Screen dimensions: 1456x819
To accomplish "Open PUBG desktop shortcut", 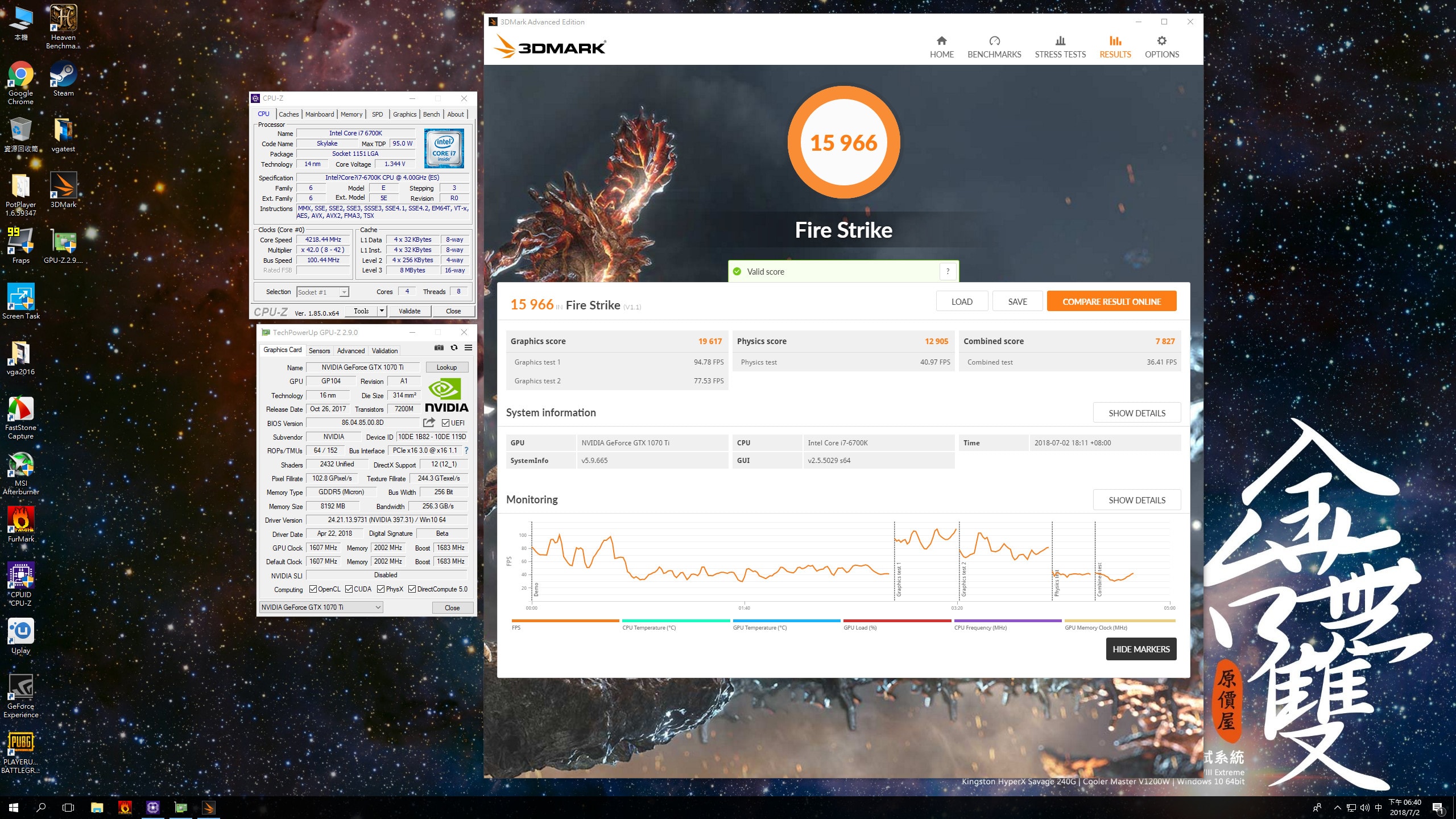I will [x=20, y=751].
